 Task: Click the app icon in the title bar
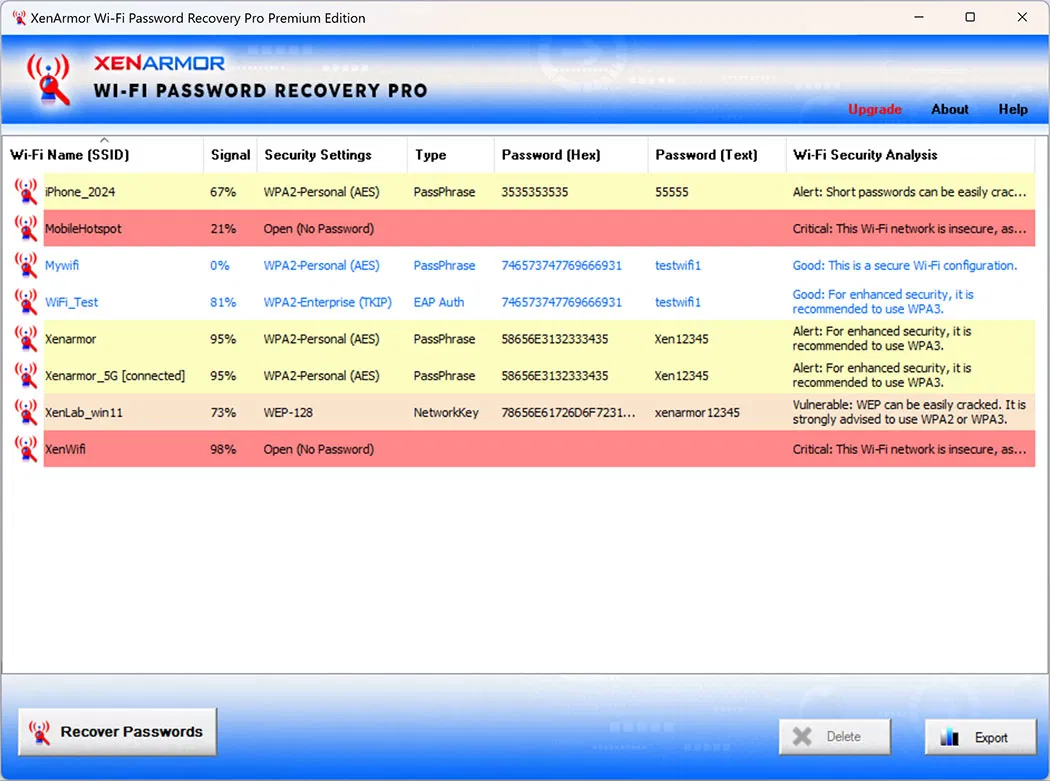17,17
